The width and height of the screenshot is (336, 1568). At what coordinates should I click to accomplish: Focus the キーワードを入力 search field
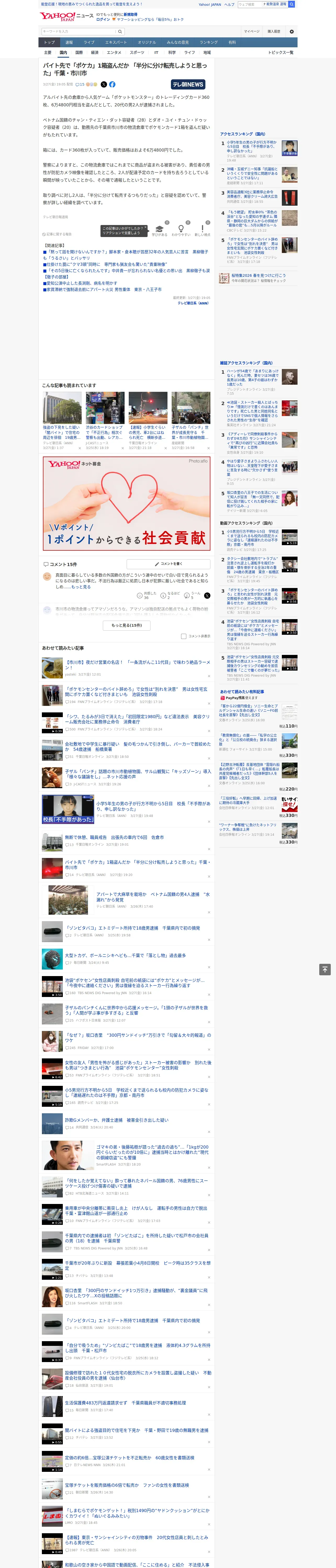(x=79, y=32)
